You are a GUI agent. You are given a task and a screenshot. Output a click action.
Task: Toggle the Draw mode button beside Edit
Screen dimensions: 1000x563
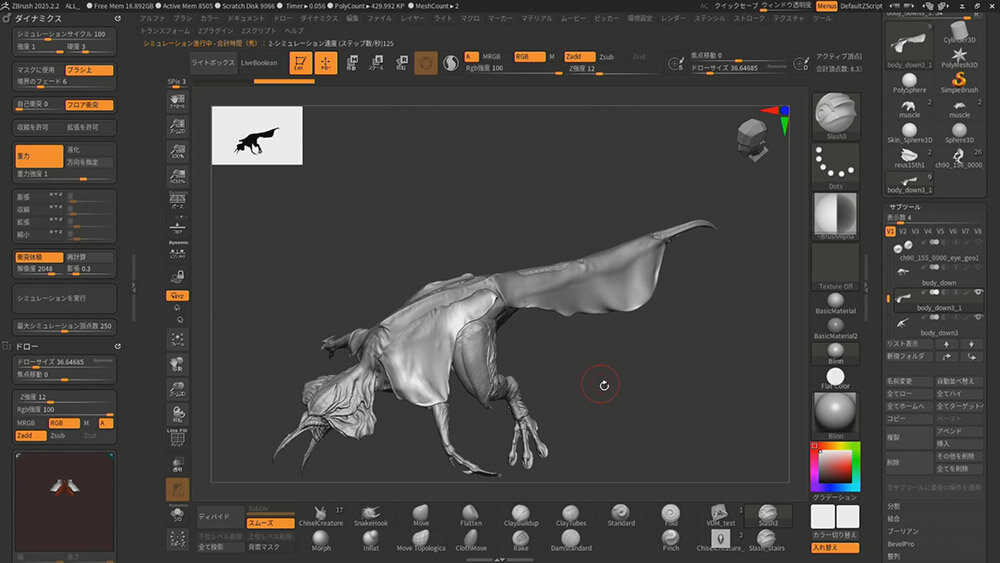[x=326, y=62]
